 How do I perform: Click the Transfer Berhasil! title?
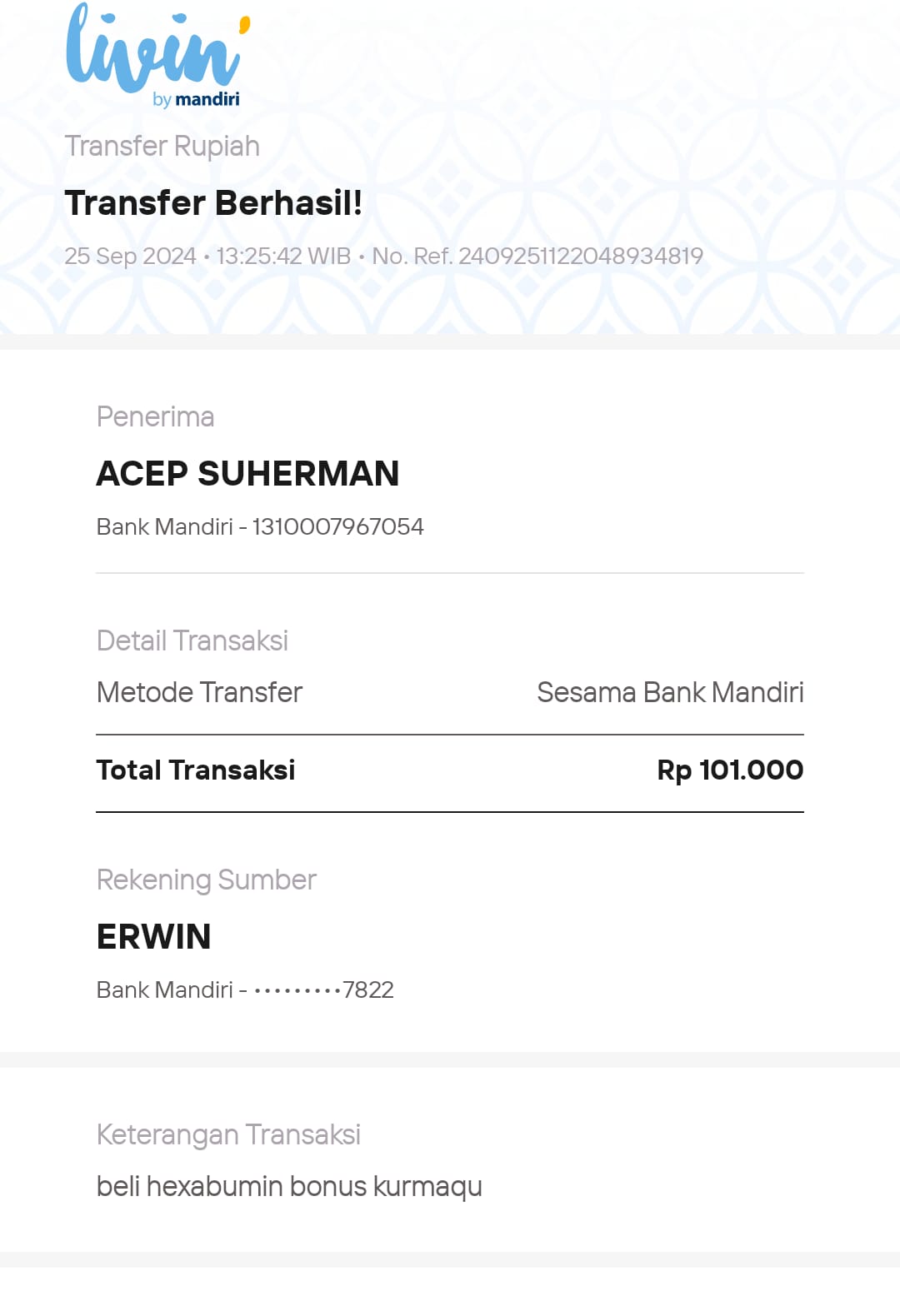(213, 203)
